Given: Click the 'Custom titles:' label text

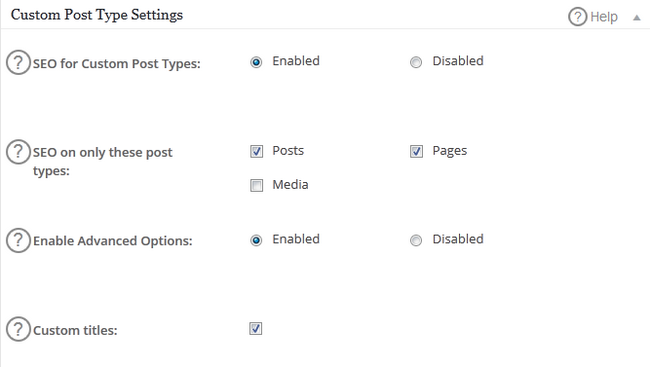Looking at the screenshot, I should click(x=75, y=331).
